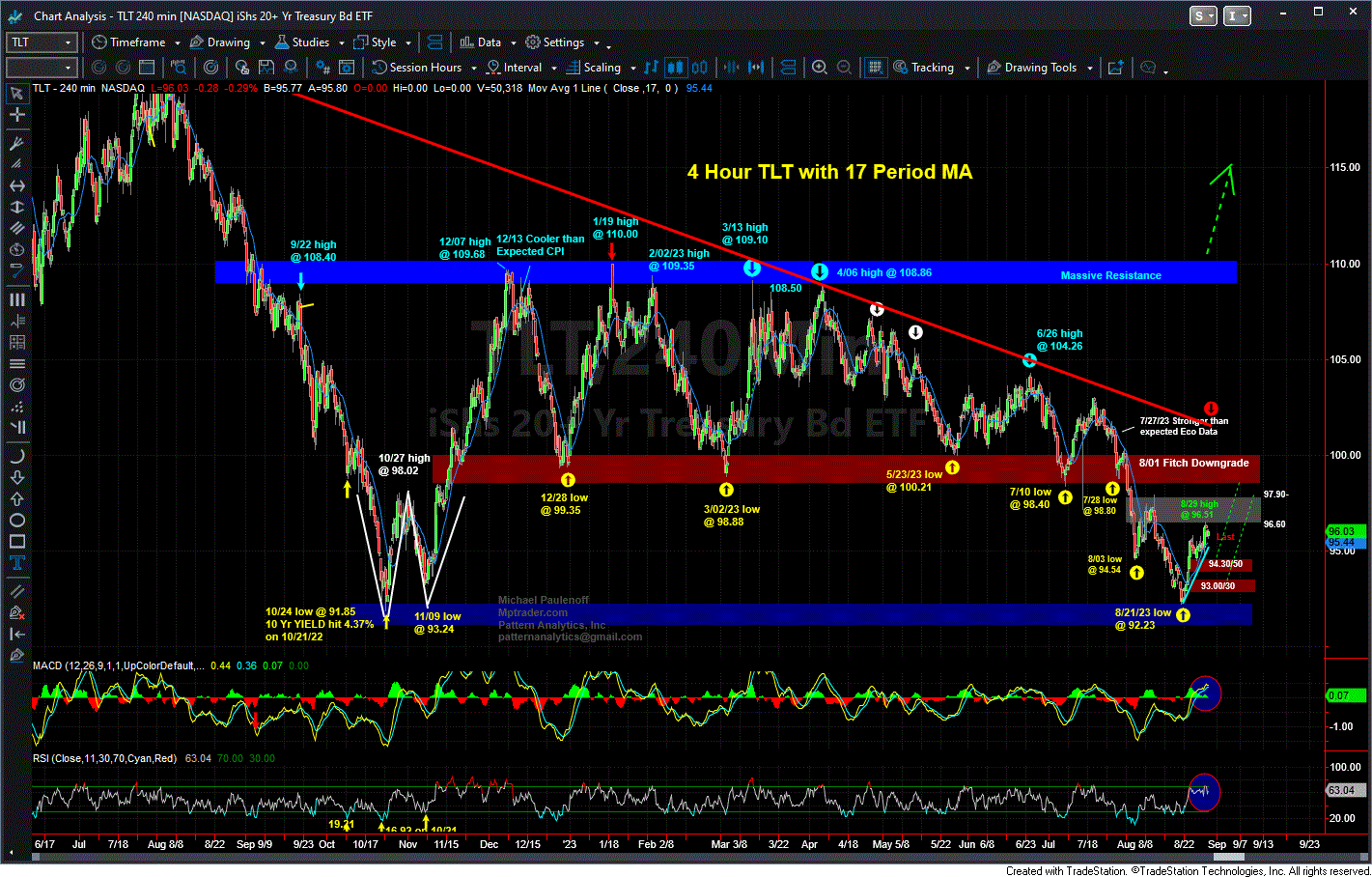Open the Studies menu
The image size is (1372, 877).
[x=302, y=42]
